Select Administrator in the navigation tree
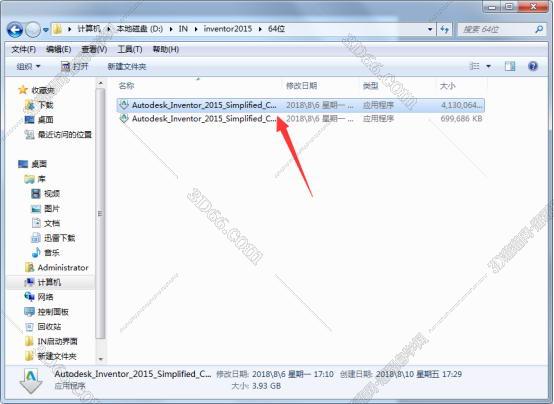 click(63, 268)
